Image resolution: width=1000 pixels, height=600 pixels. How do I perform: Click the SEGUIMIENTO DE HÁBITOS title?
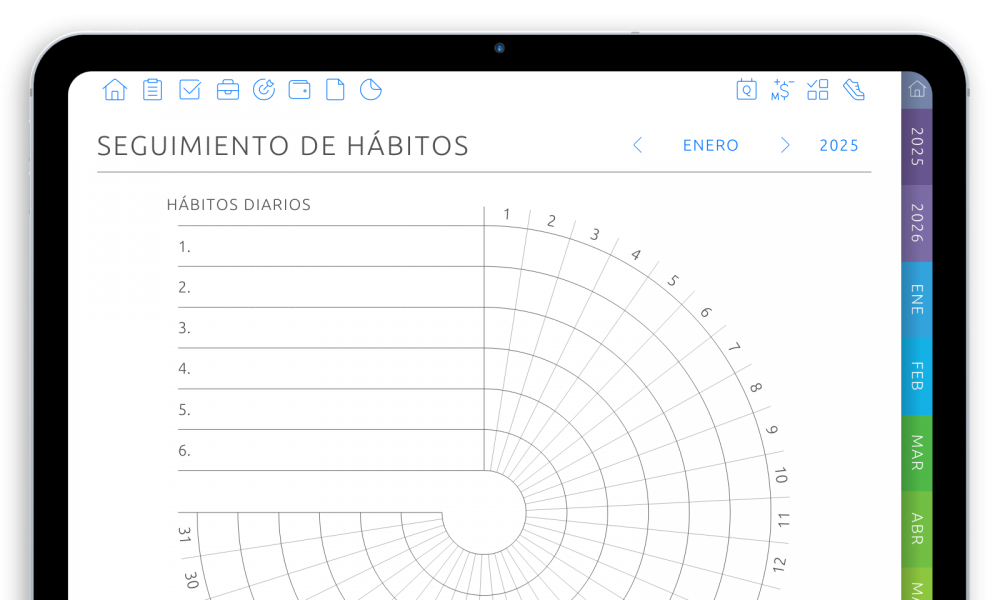pyautogui.click(x=283, y=146)
